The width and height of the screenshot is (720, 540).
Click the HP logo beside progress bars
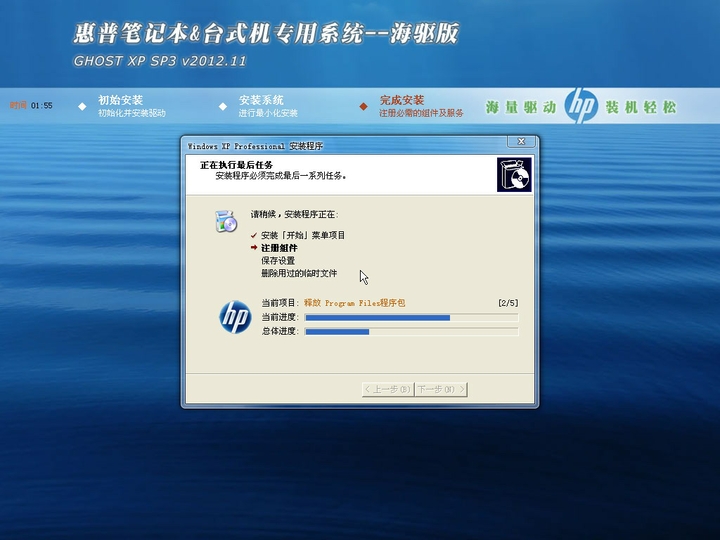pyautogui.click(x=234, y=317)
